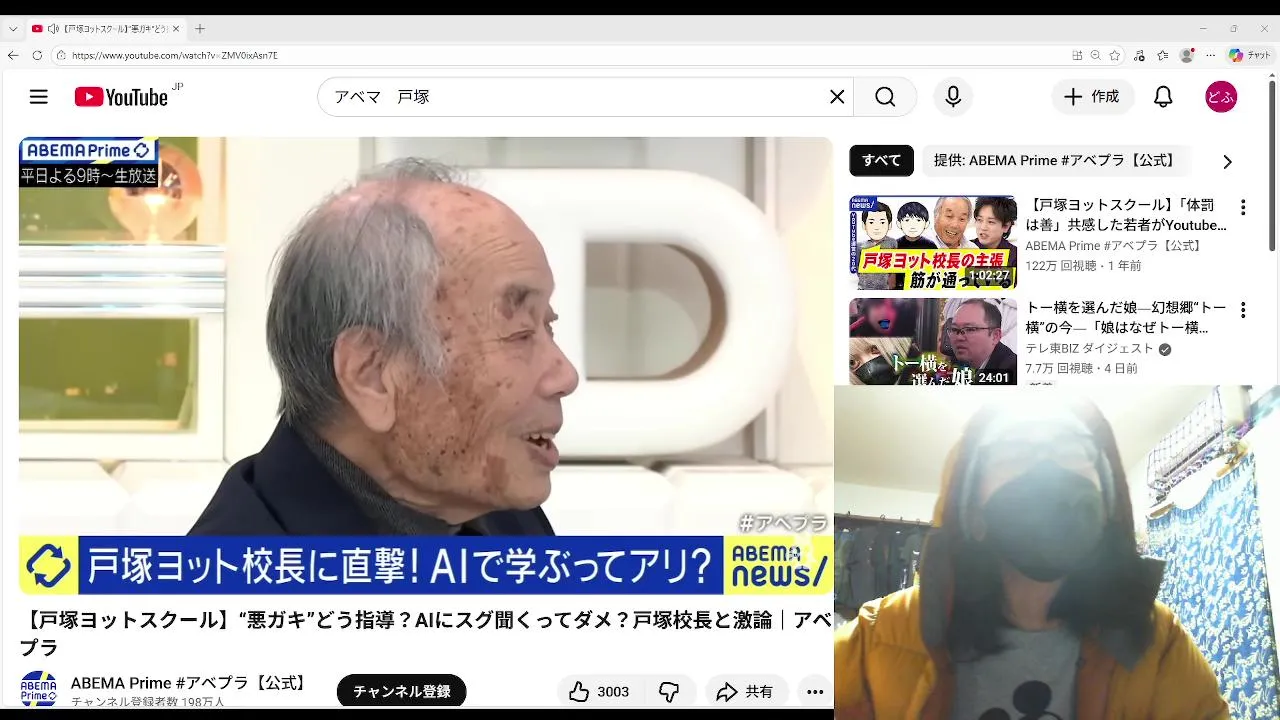Close the 戸塚ヨットスクール browser tab
Screen dimensions: 1280x720
click(x=176, y=29)
